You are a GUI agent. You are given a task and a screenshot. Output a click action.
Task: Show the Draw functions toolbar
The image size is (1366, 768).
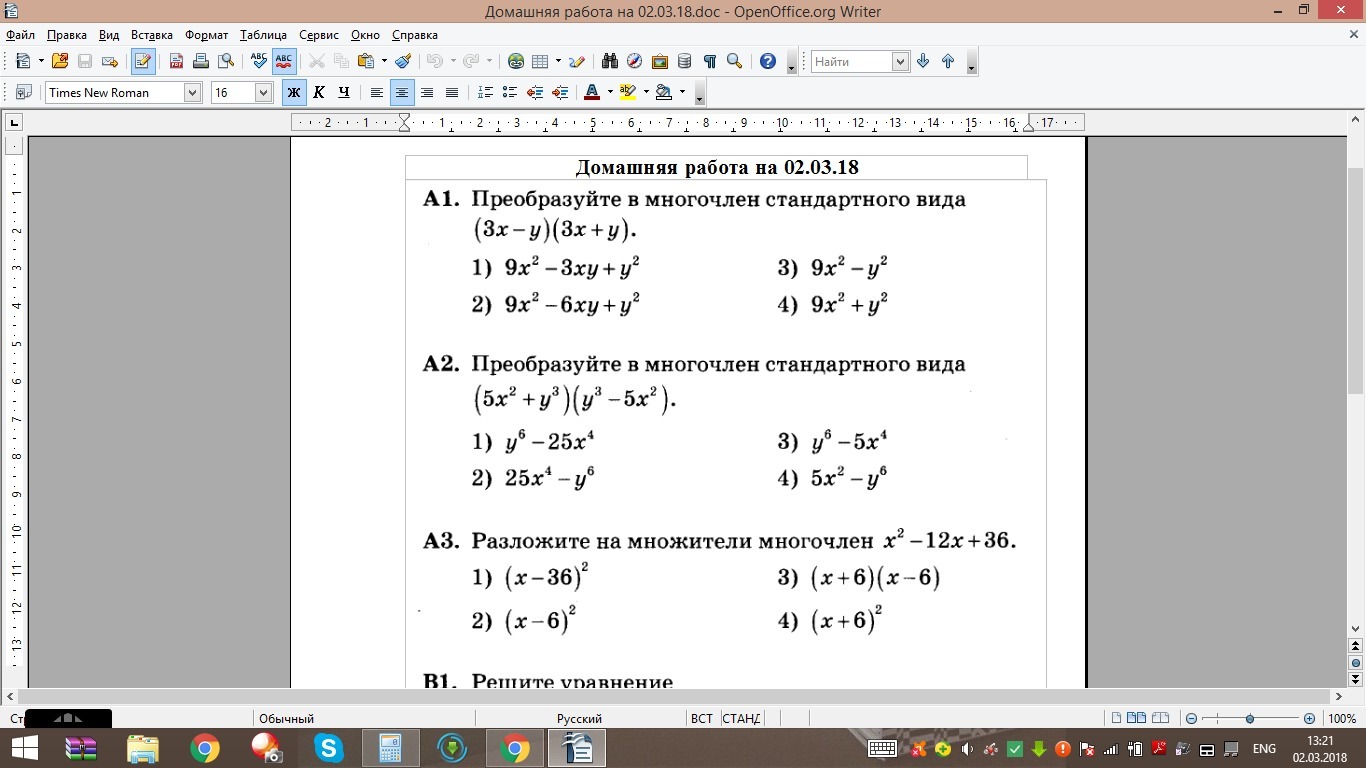pos(576,61)
